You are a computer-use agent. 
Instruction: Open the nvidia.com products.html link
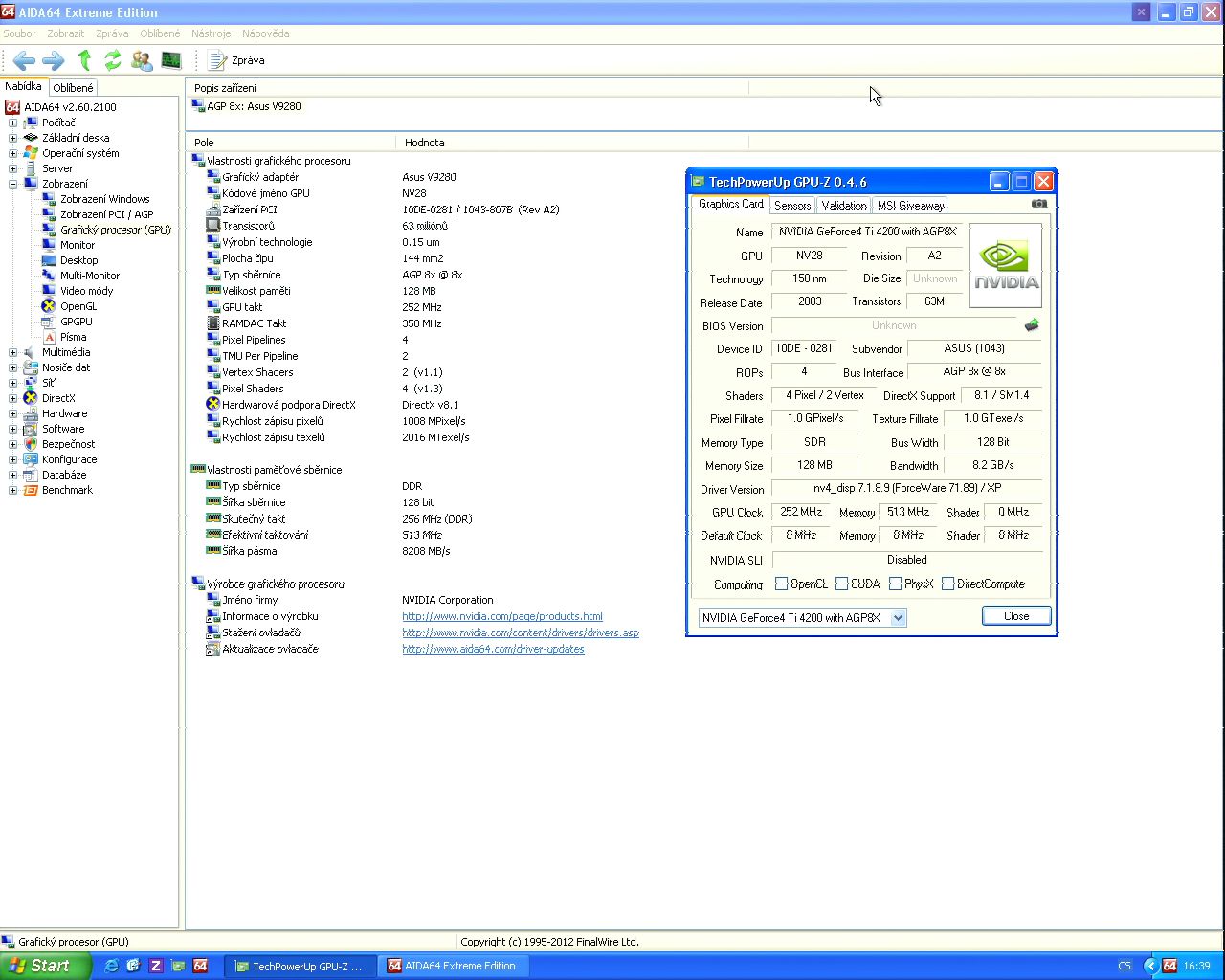502,616
